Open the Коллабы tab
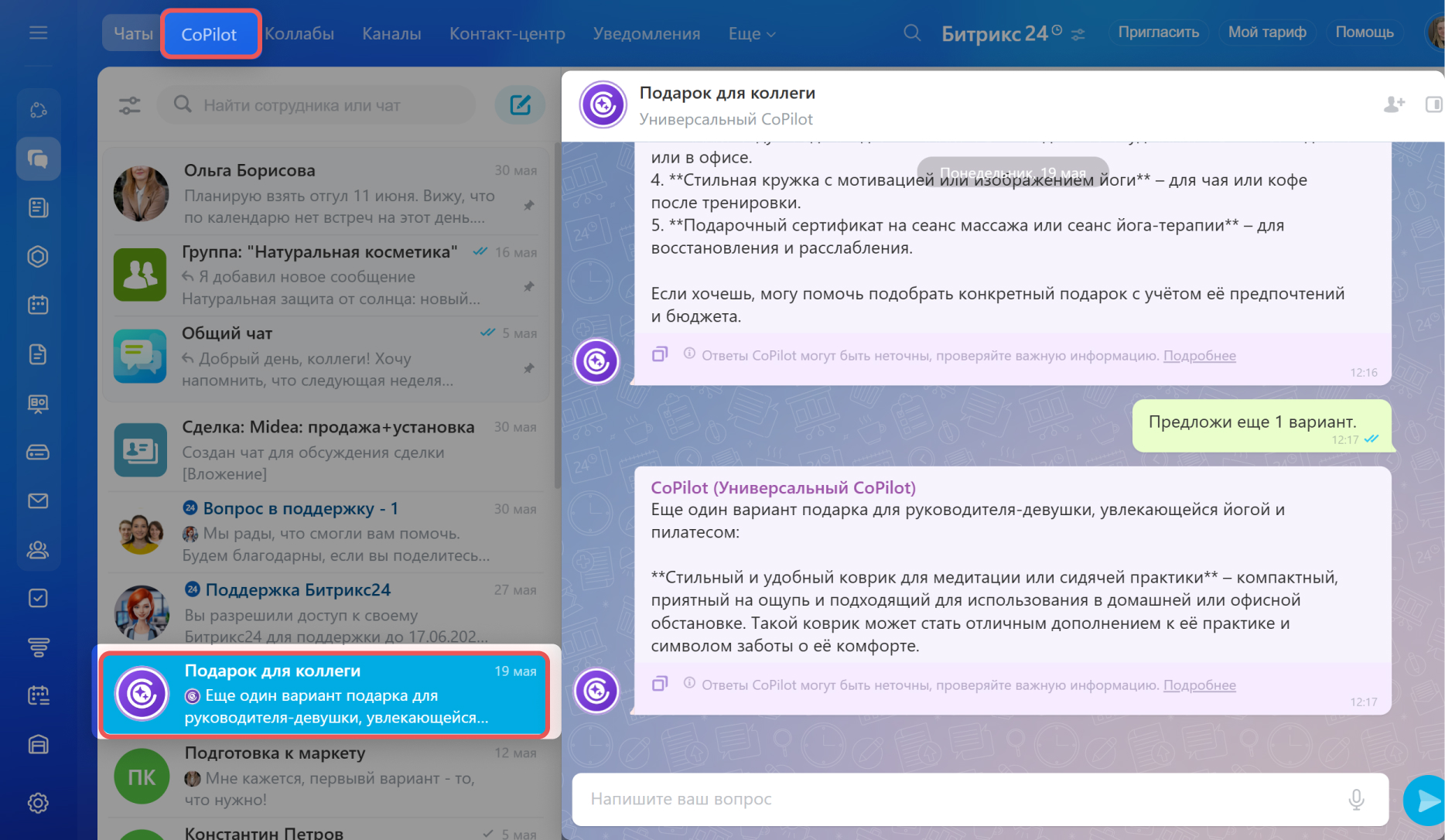Viewport: 1445px width, 840px height. click(299, 33)
